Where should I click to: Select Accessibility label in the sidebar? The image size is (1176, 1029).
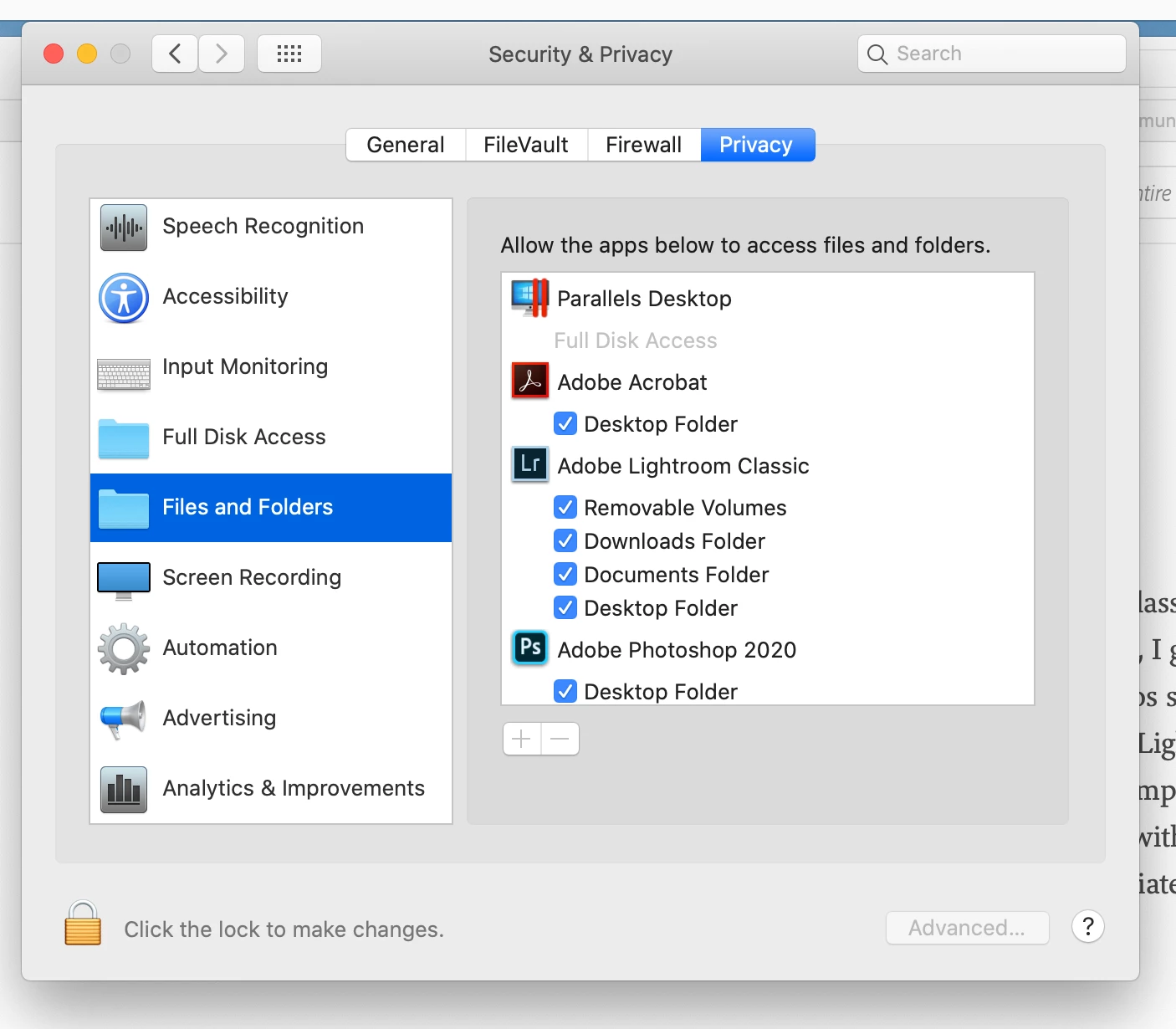pos(226,296)
